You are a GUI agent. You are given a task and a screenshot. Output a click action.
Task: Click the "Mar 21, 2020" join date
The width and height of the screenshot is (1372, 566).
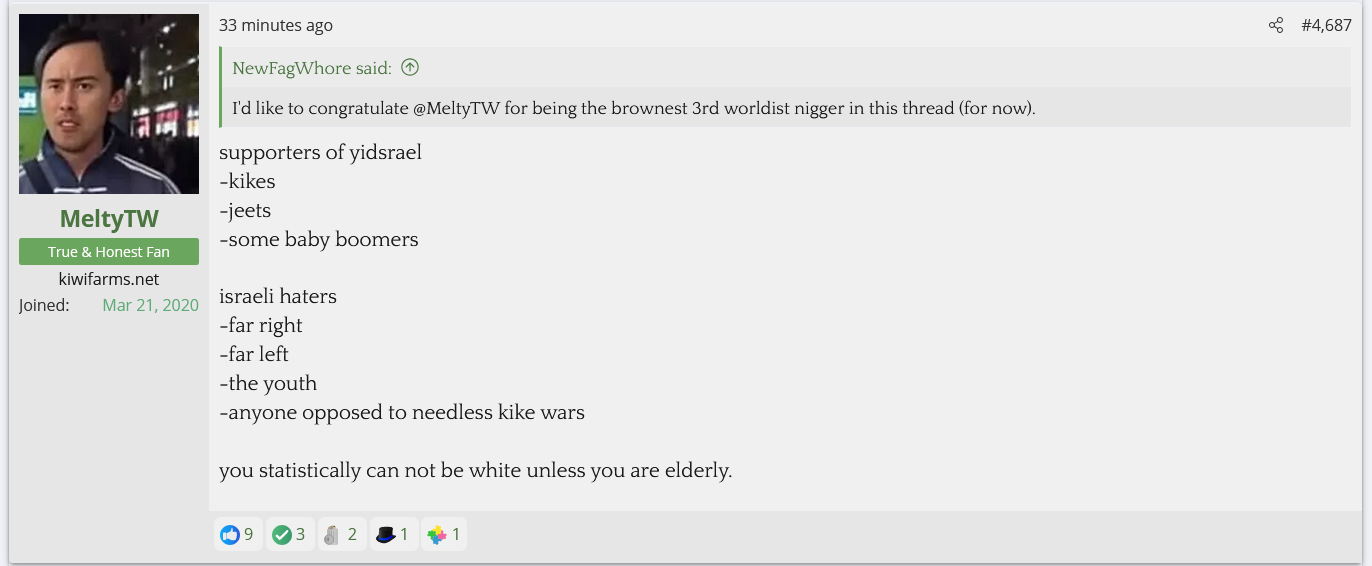pos(150,306)
